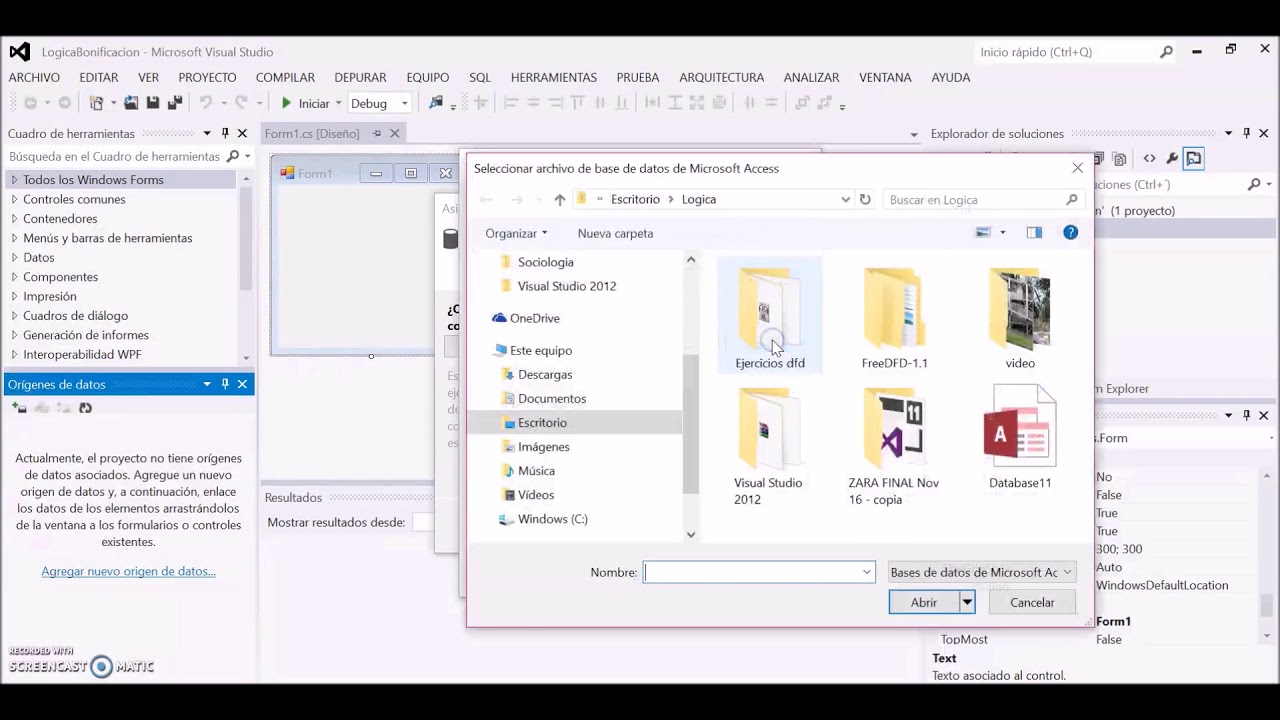Click the New Project toolbar icon
Screen dimensions: 1280x720
[97, 103]
